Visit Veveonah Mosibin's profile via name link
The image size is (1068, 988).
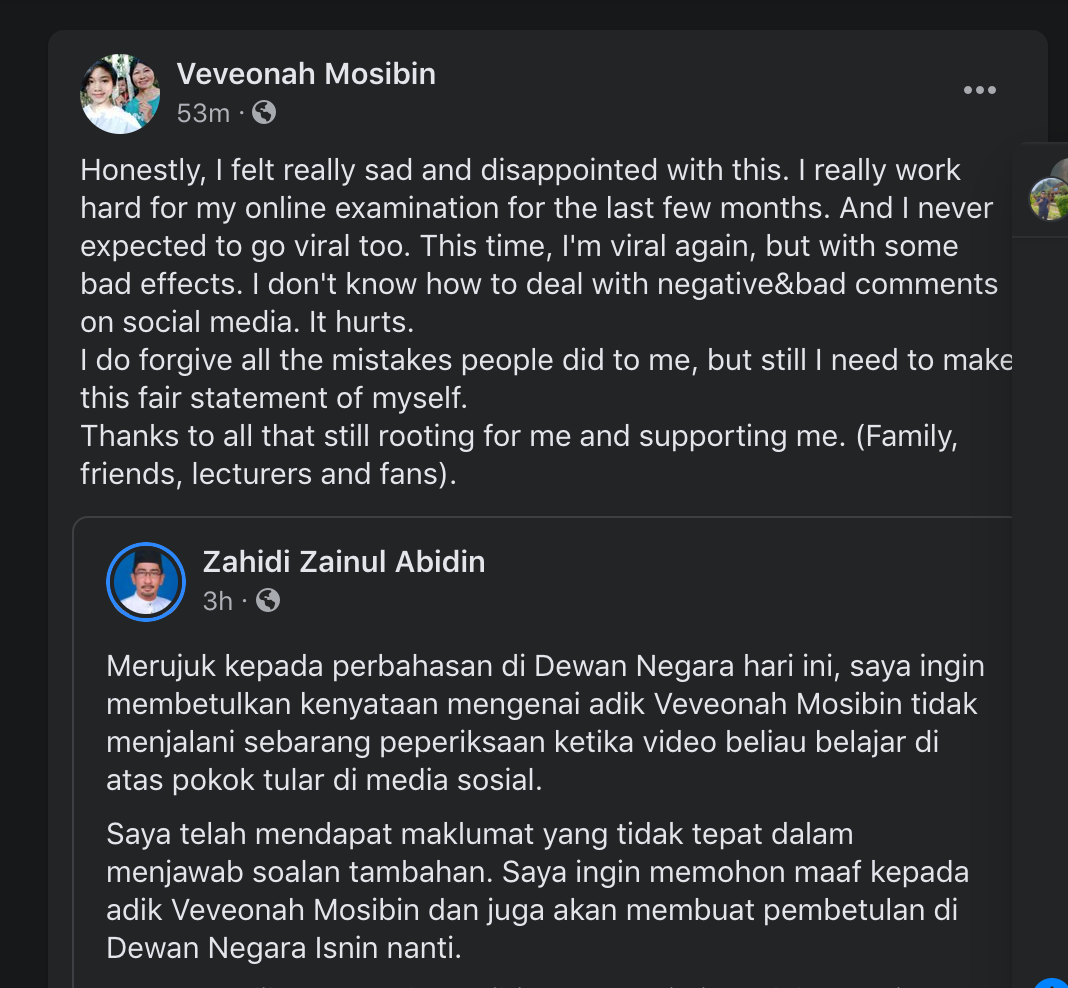tap(306, 74)
